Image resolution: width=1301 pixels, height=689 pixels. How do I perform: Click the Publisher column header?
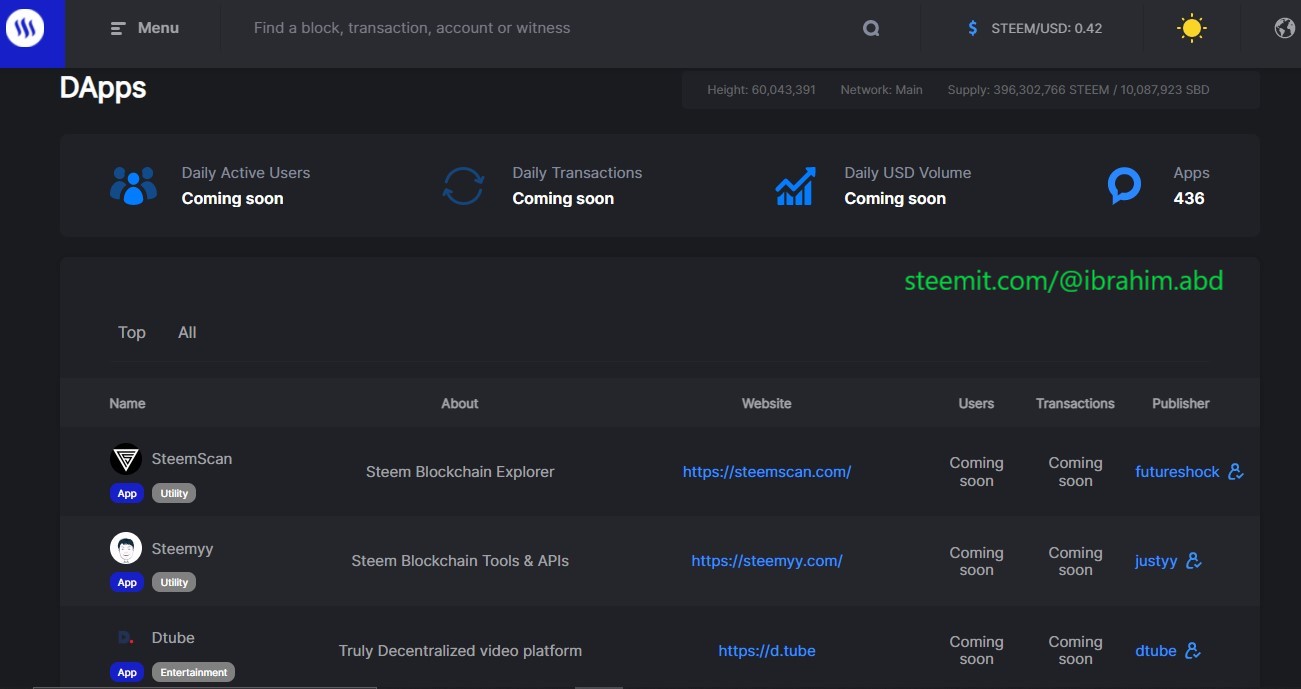tap(1181, 403)
